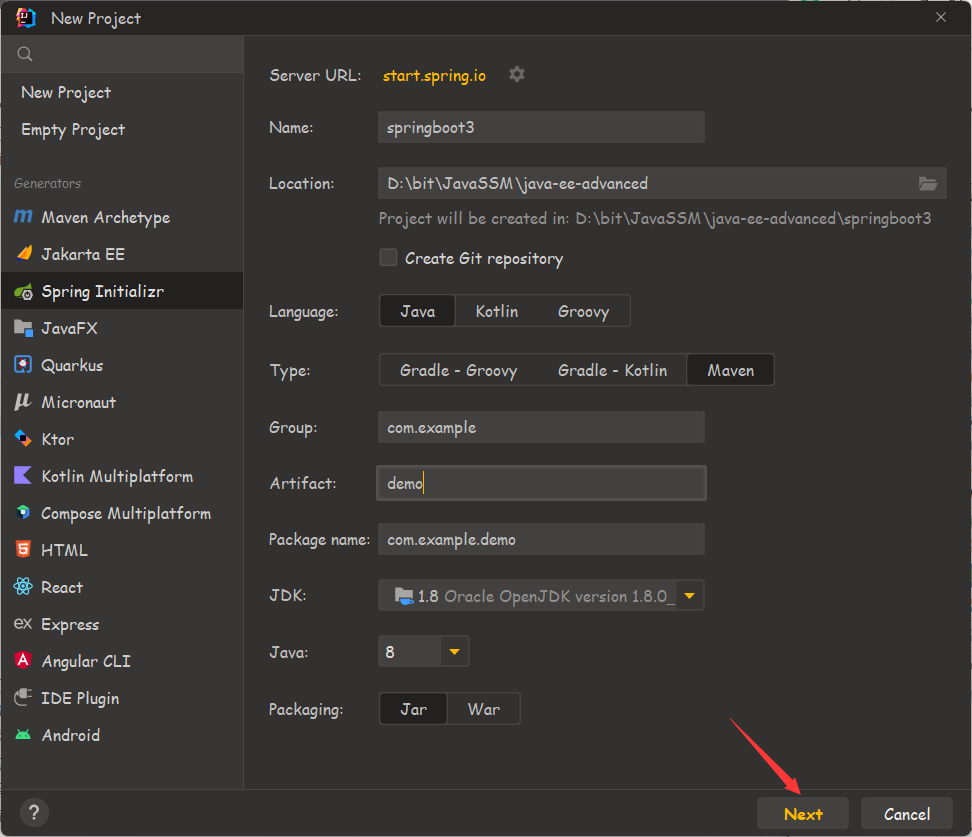Click the Maven Archetype generator icon

click(23, 216)
